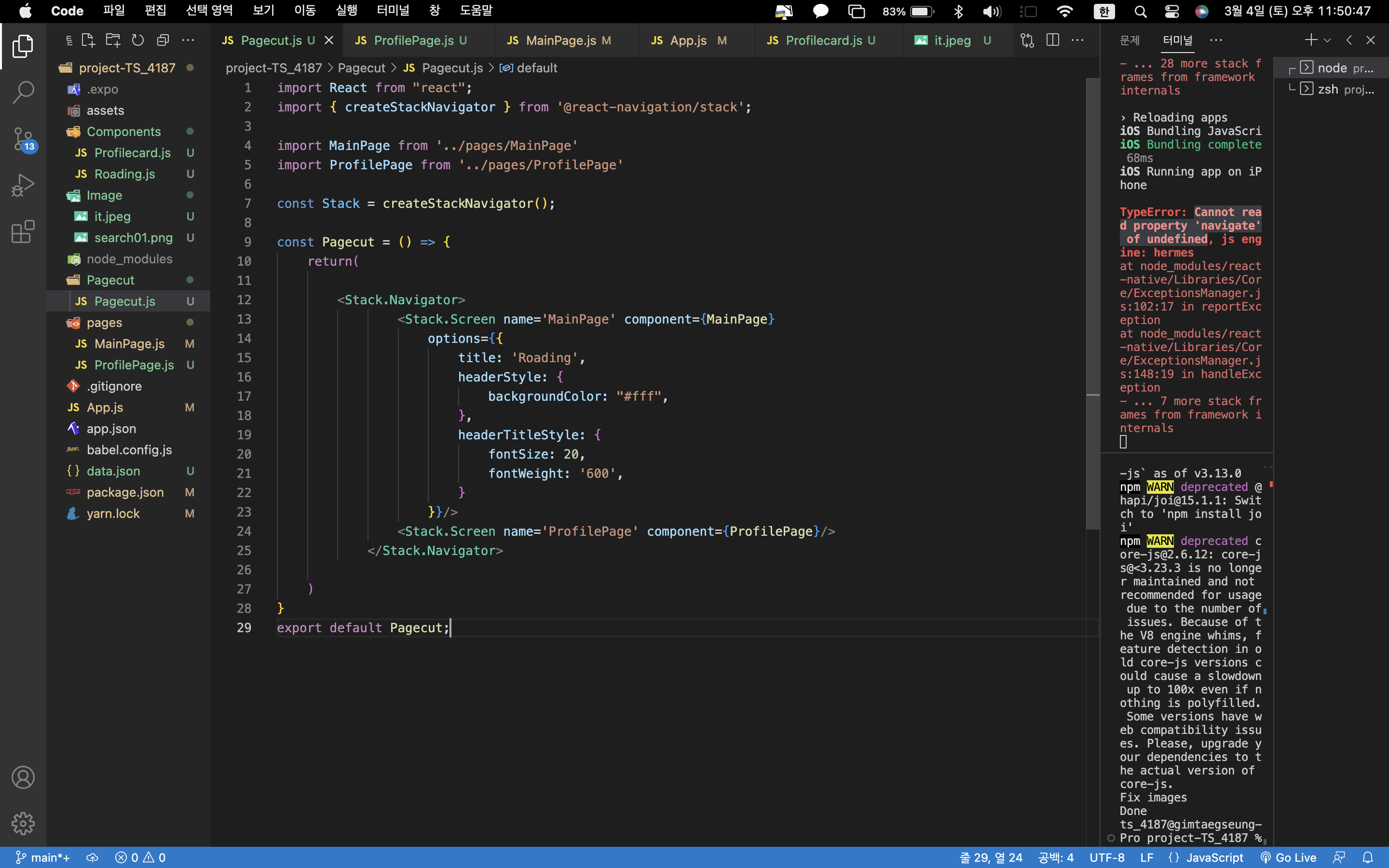Click 공백: 4 indentation setting
The image size is (1389, 868).
(x=1056, y=857)
